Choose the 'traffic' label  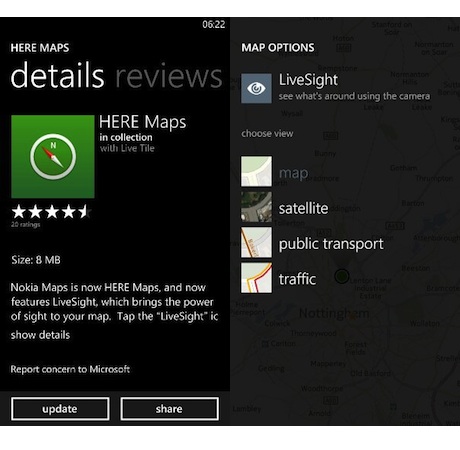pos(297,279)
